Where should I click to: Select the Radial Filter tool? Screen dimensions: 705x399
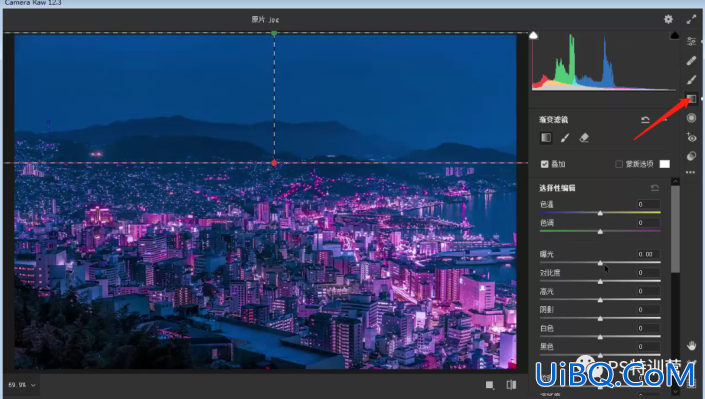[692, 118]
